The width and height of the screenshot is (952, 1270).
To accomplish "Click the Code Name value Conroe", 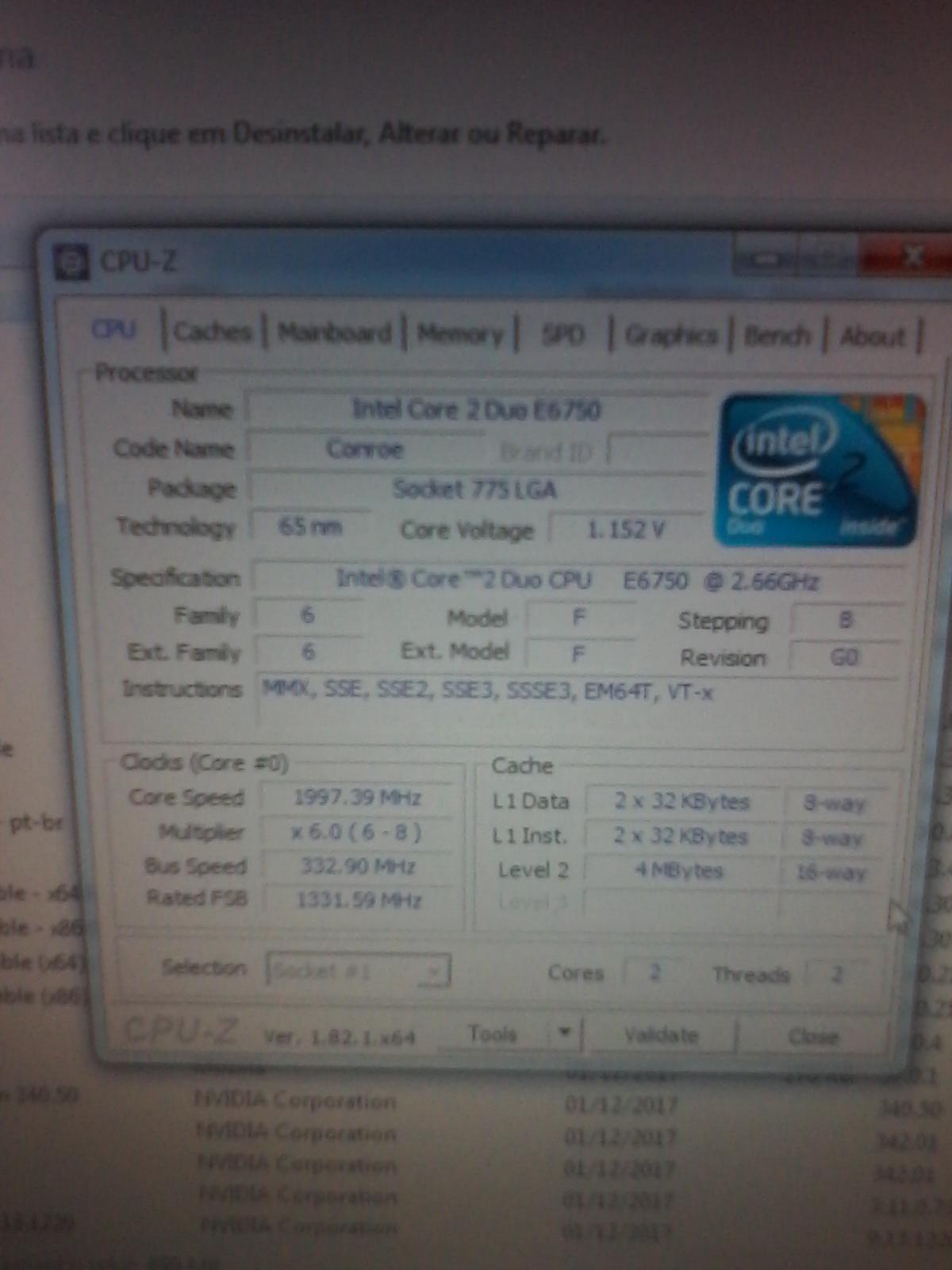I will tap(365, 449).
